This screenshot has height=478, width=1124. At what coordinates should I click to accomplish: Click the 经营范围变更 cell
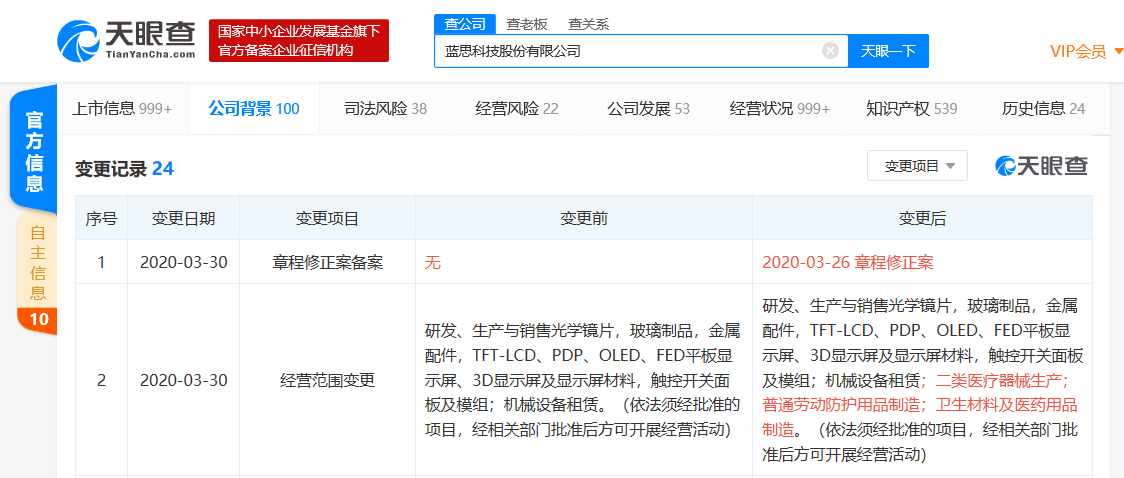[328, 381]
